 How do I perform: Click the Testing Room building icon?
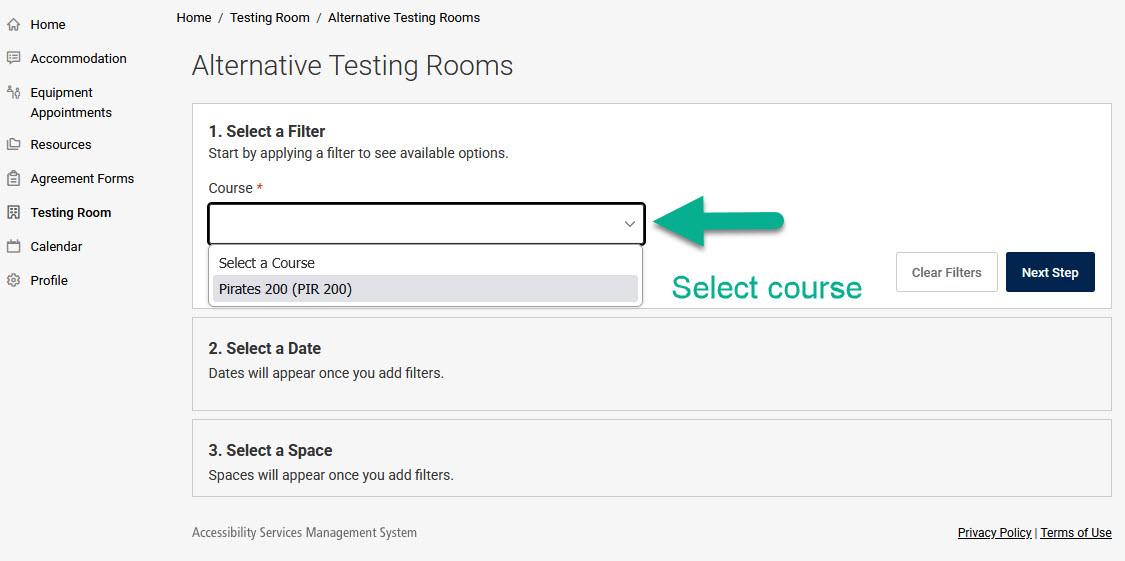point(13,212)
